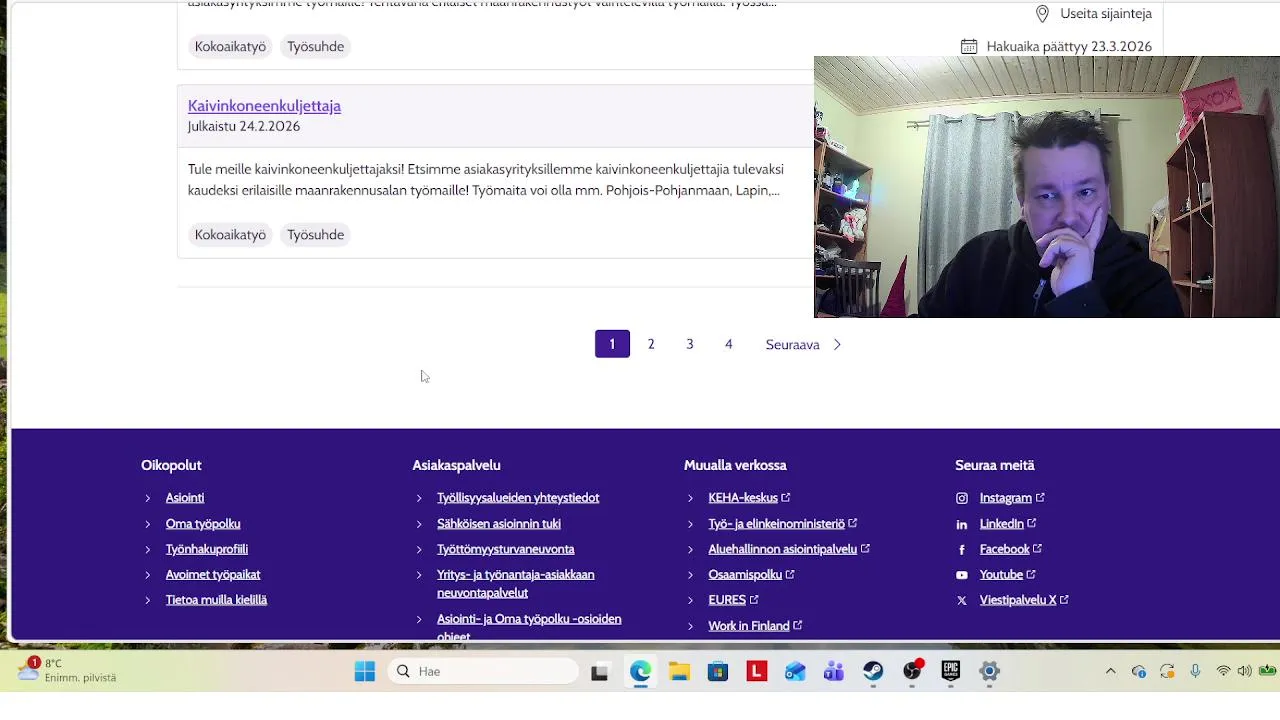Open the KEHA-keskus external link
This screenshot has width=1280, height=720.
tap(749, 498)
